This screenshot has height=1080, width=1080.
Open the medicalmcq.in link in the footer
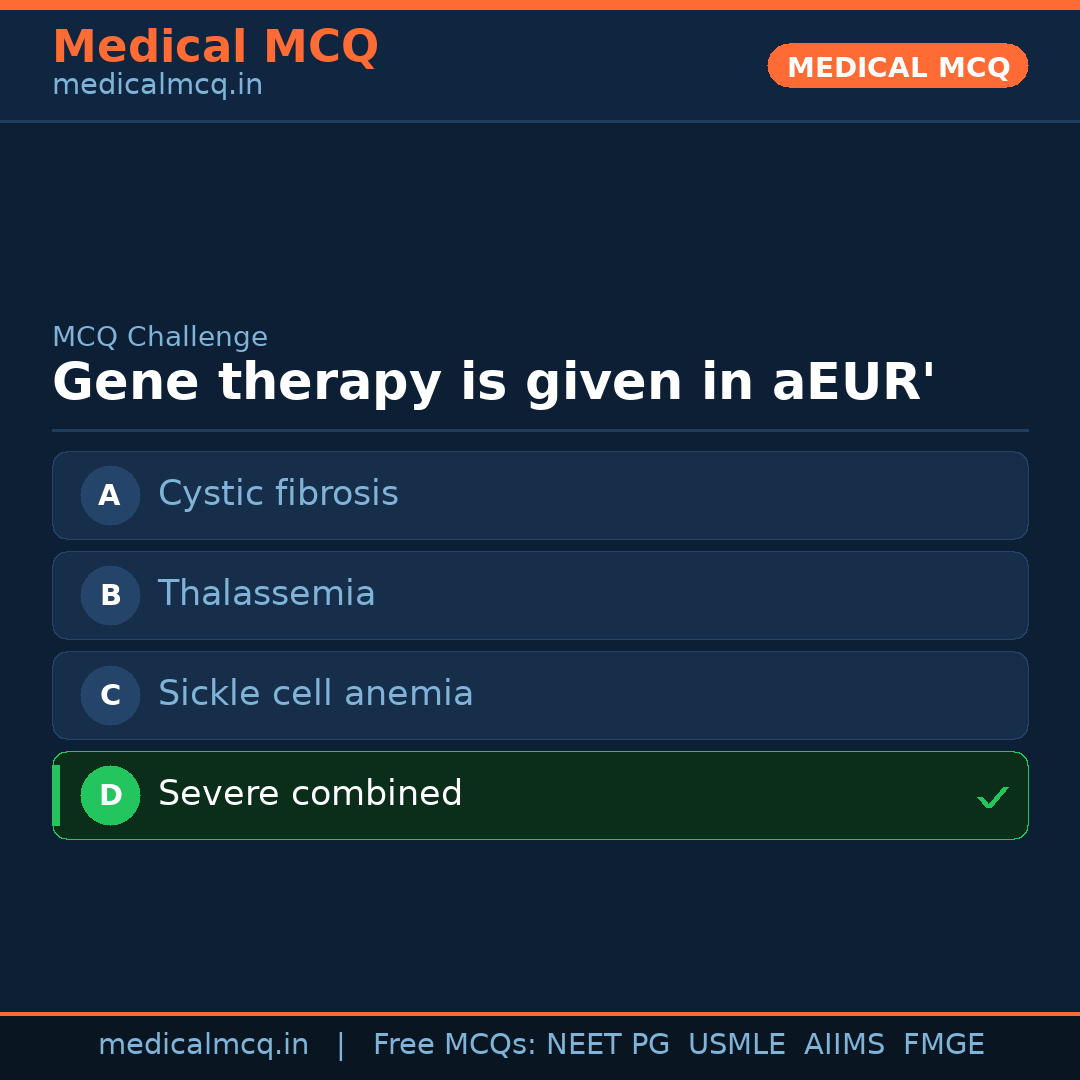(x=203, y=1045)
